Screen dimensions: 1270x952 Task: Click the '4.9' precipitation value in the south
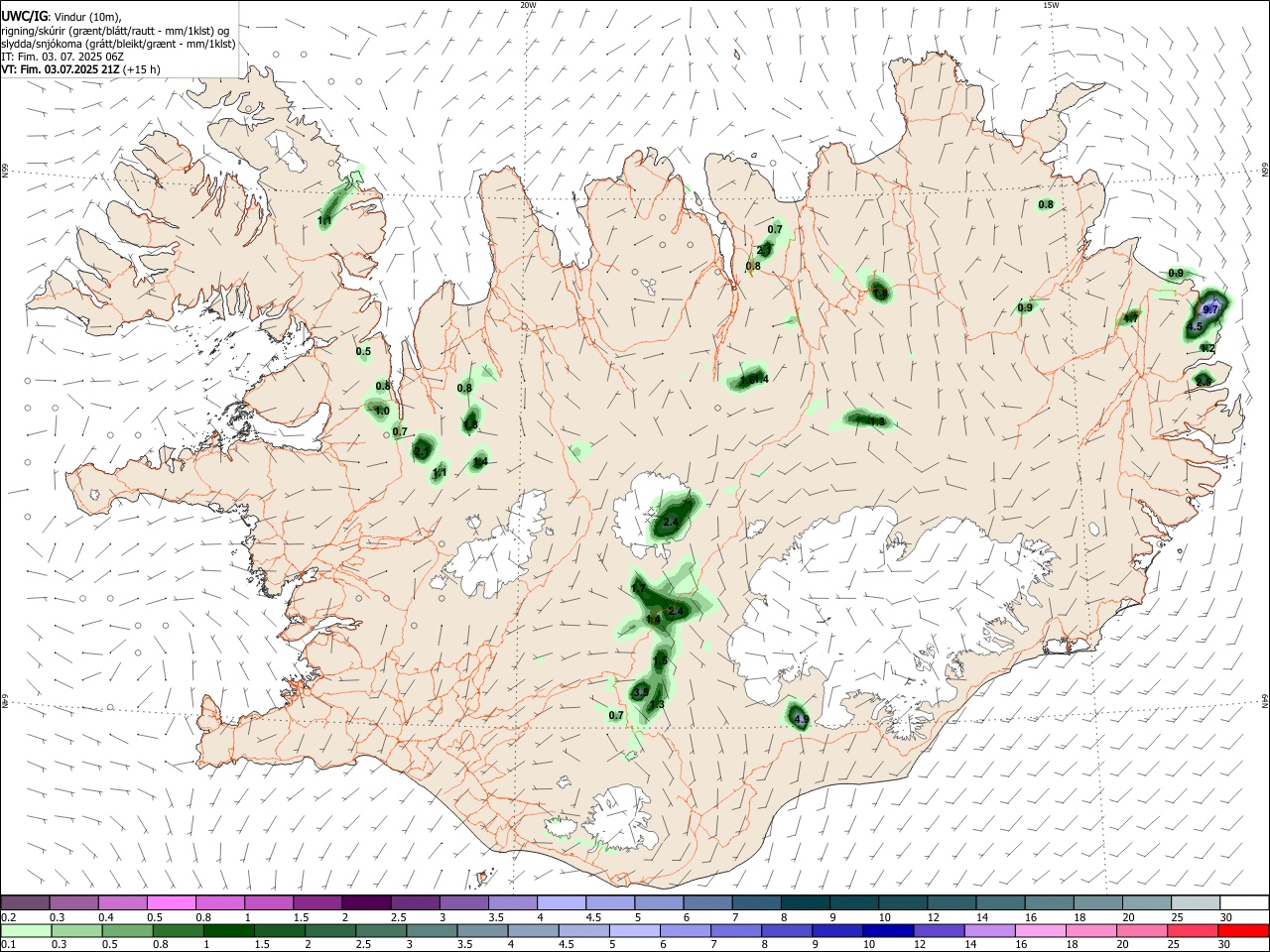[x=802, y=719]
